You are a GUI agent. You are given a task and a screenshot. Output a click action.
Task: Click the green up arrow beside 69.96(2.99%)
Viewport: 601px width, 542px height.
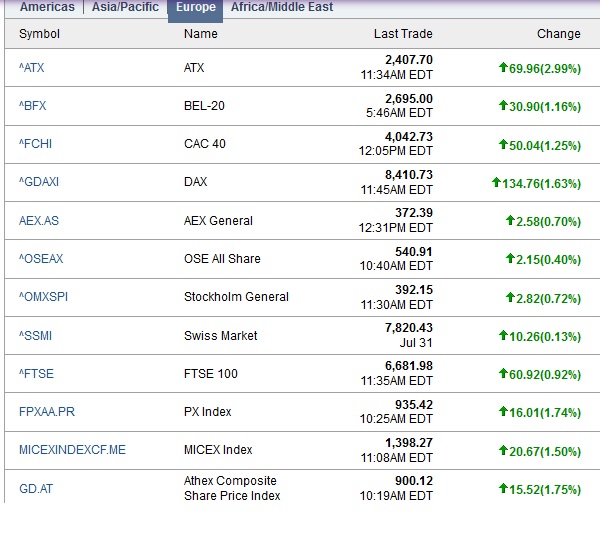click(x=503, y=67)
